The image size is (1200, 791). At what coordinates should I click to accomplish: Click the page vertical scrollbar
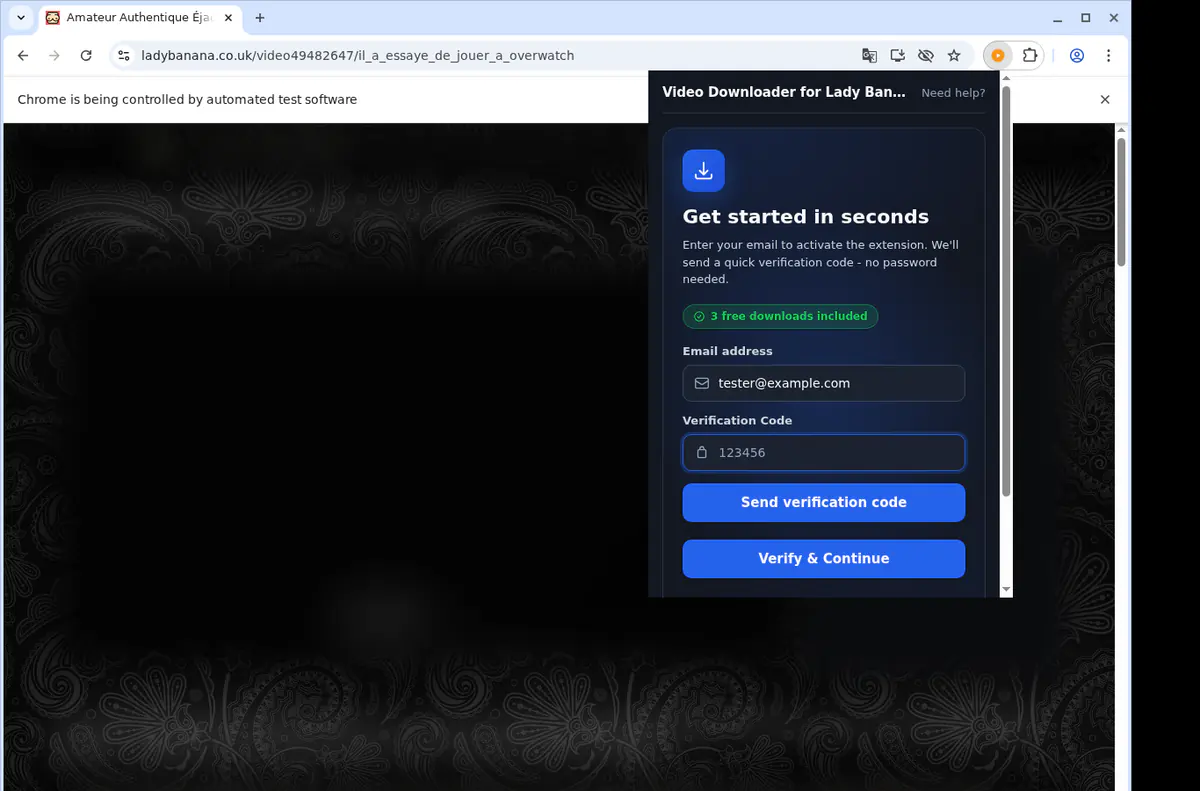coord(1121,200)
